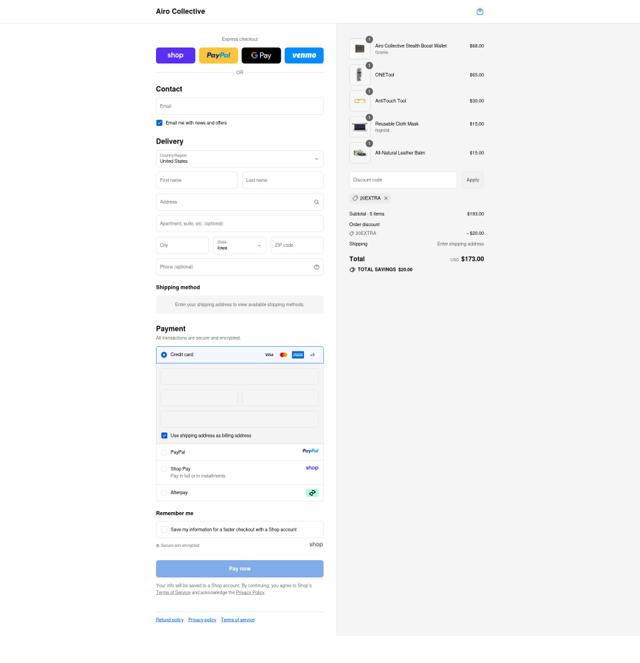Click the address search magnifier icon

[x=317, y=202]
